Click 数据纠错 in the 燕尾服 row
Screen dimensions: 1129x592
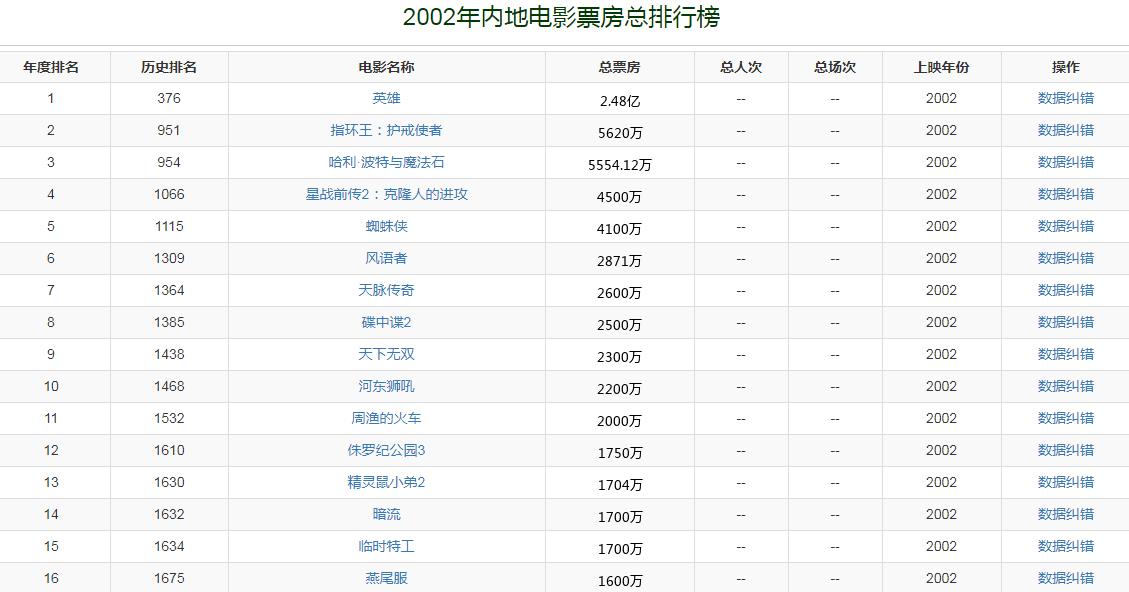tap(1065, 578)
